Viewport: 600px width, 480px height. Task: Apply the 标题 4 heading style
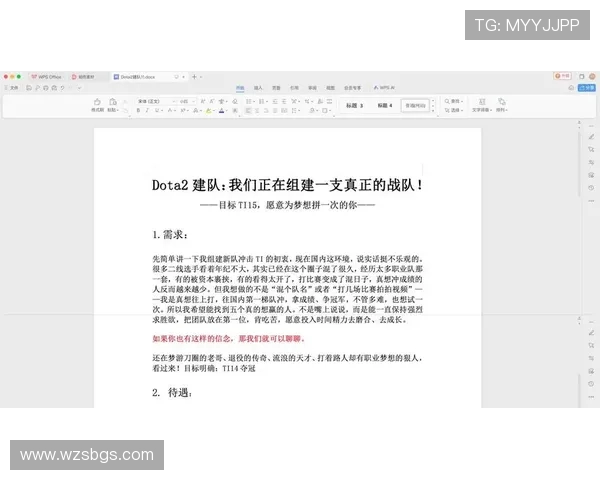384,105
